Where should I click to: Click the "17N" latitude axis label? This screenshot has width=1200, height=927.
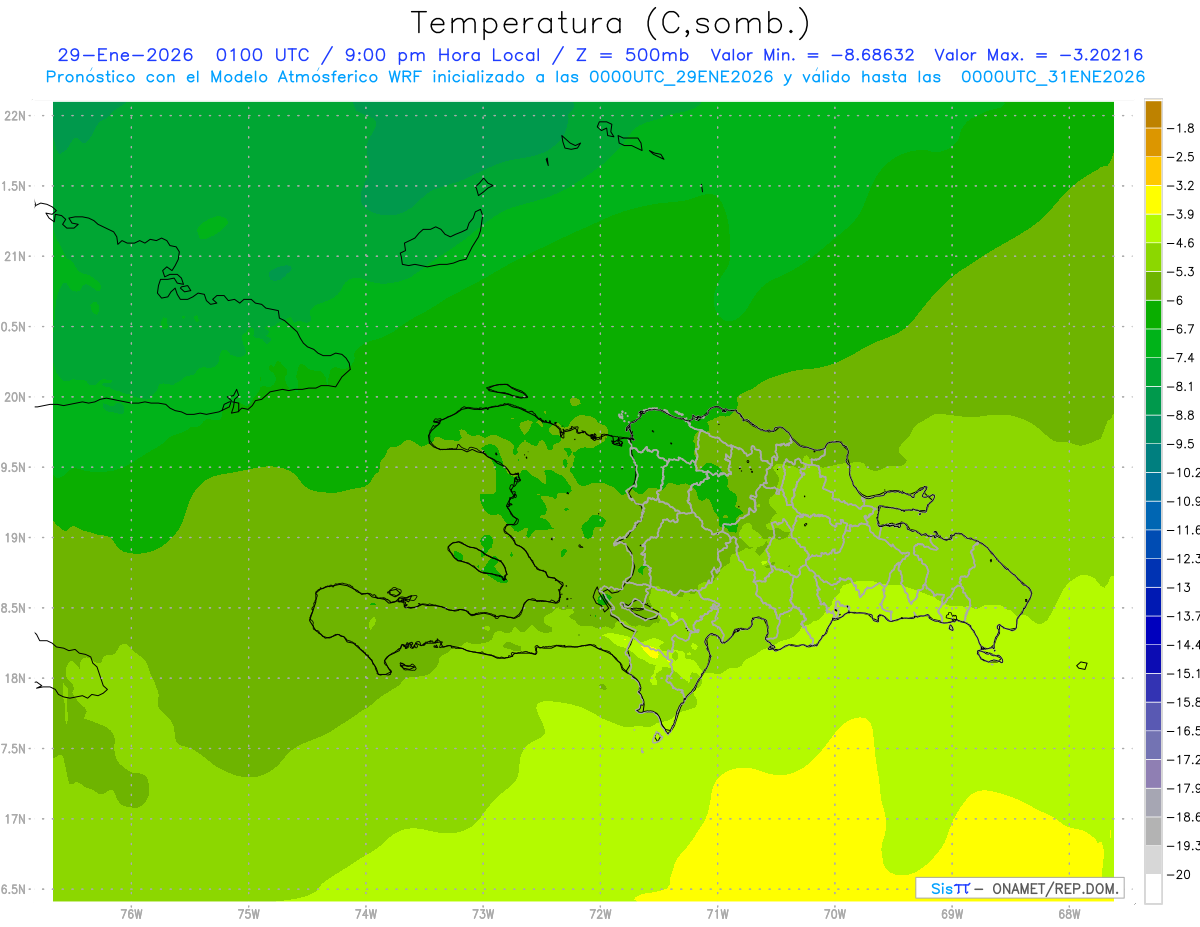click(x=15, y=819)
